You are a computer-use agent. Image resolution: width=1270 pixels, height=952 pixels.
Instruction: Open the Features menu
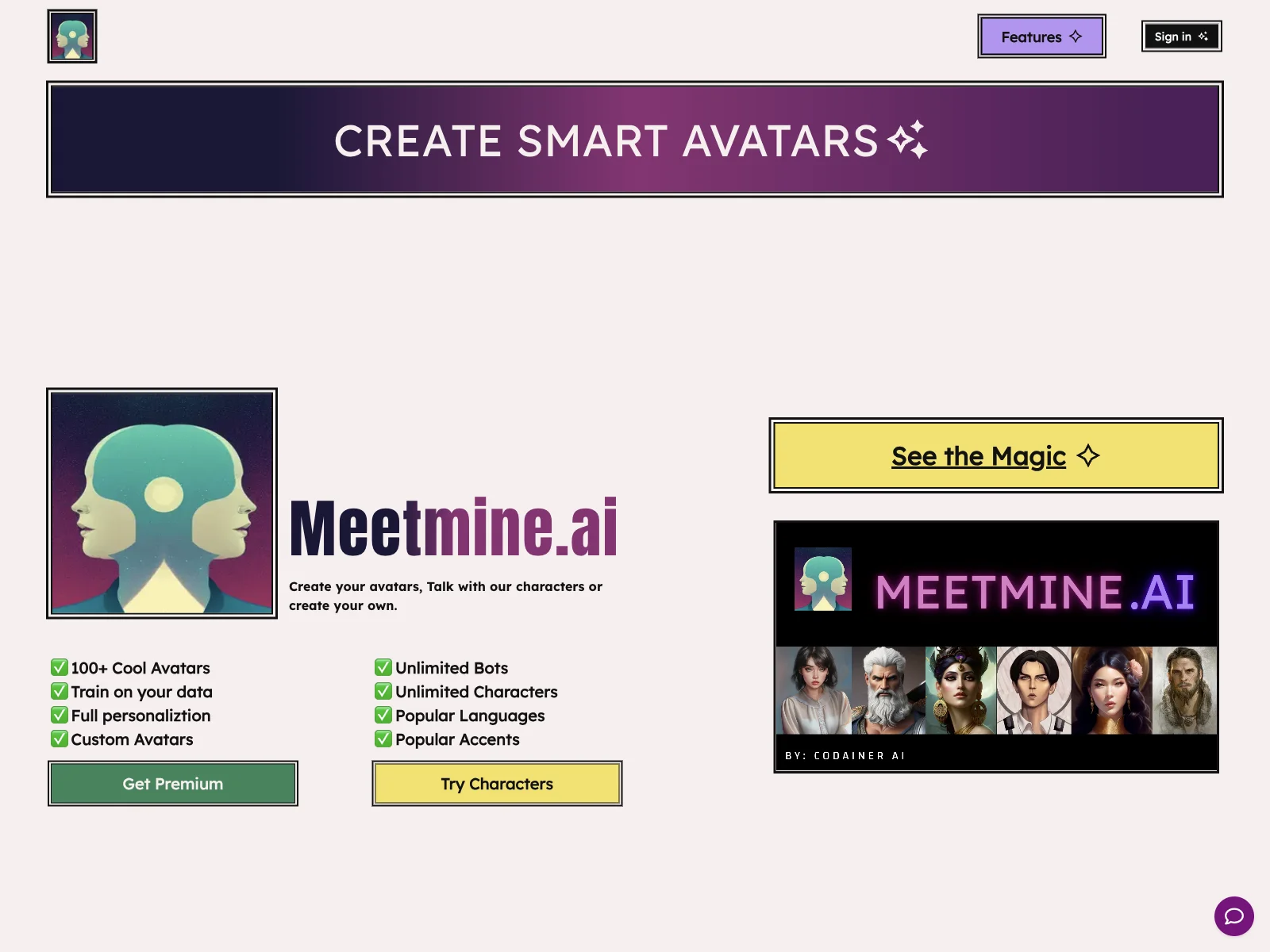click(x=1041, y=36)
